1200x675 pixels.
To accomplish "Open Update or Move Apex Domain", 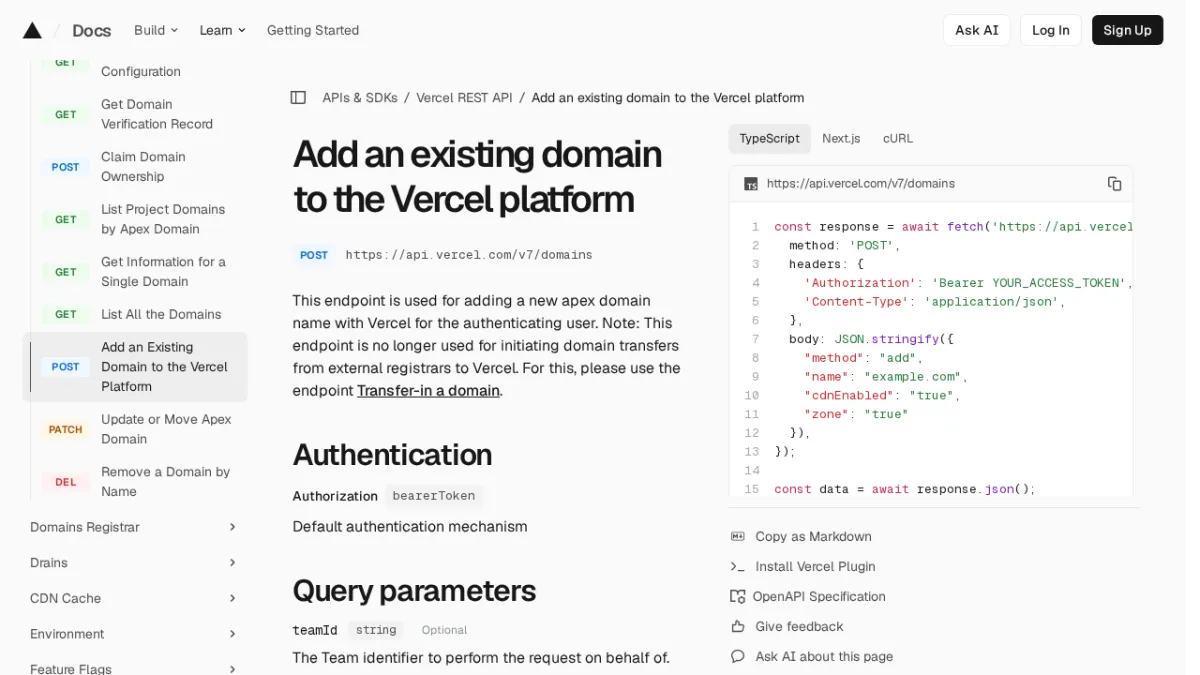I will click(166, 429).
